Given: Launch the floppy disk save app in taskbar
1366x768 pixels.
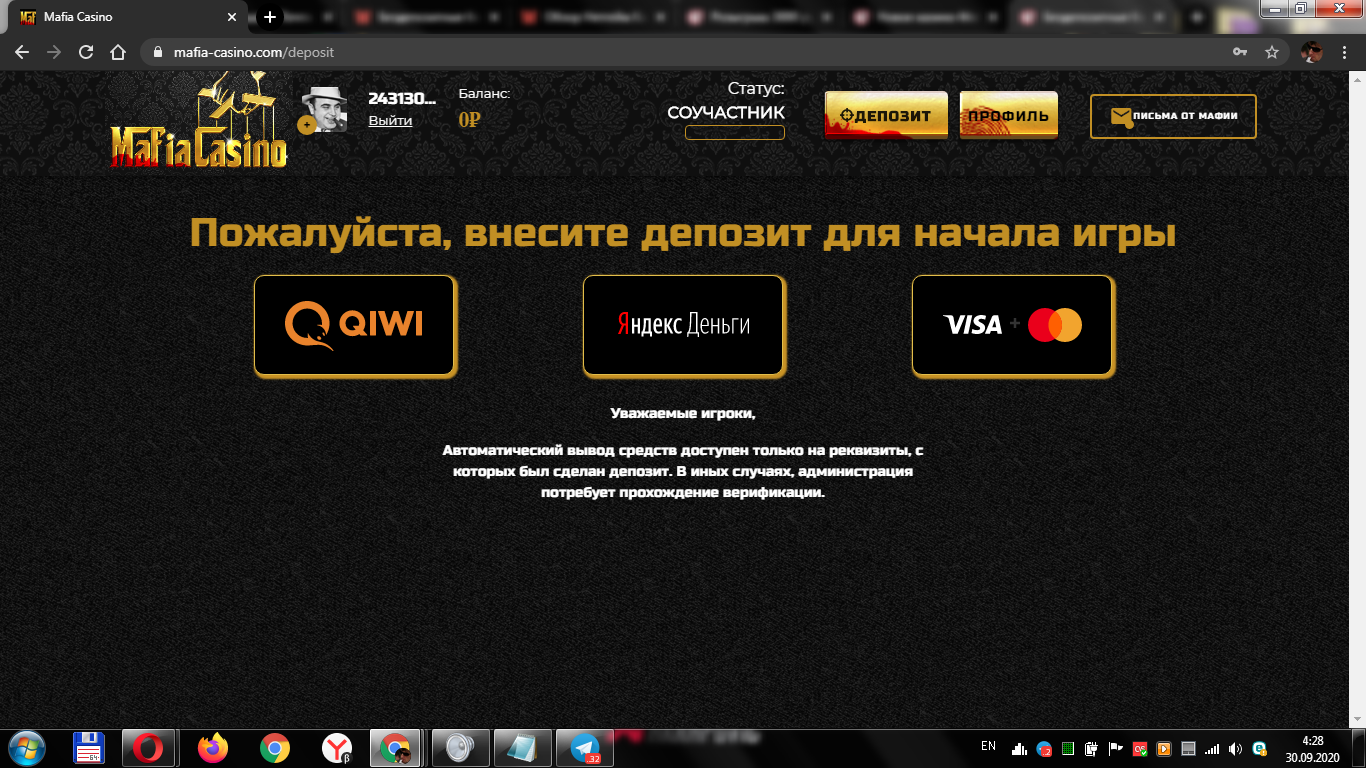Looking at the screenshot, I should pos(90,748).
